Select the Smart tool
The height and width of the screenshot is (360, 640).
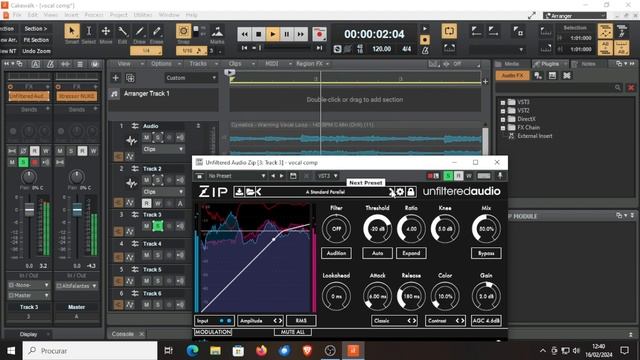coord(72,31)
